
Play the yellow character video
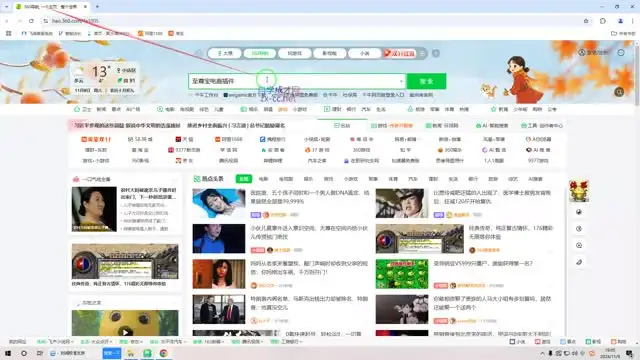[125, 332]
